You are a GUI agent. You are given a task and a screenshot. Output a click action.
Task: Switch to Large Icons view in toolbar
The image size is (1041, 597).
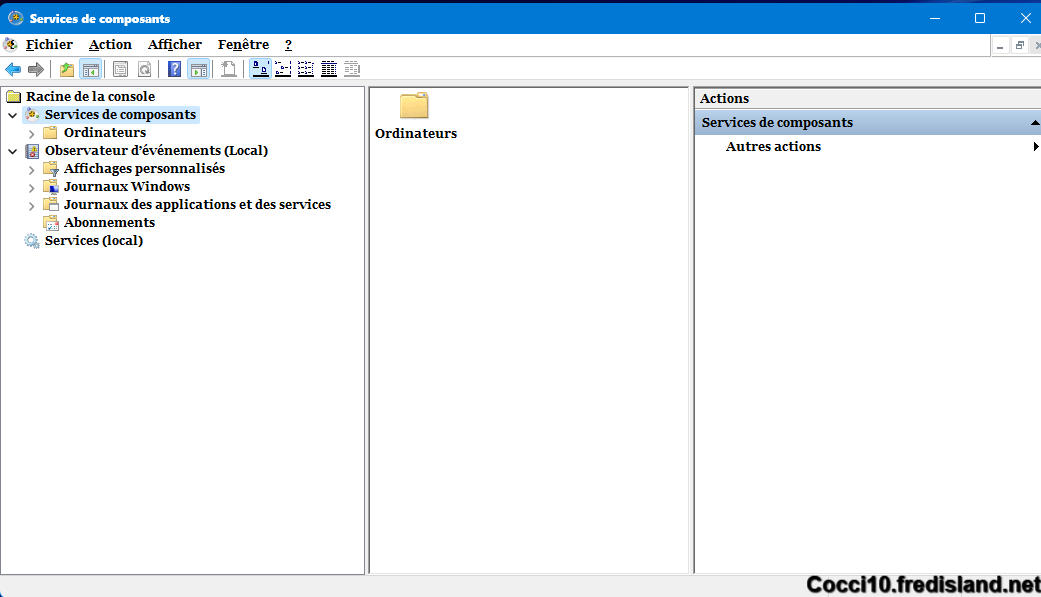click(x=260, y=69)
